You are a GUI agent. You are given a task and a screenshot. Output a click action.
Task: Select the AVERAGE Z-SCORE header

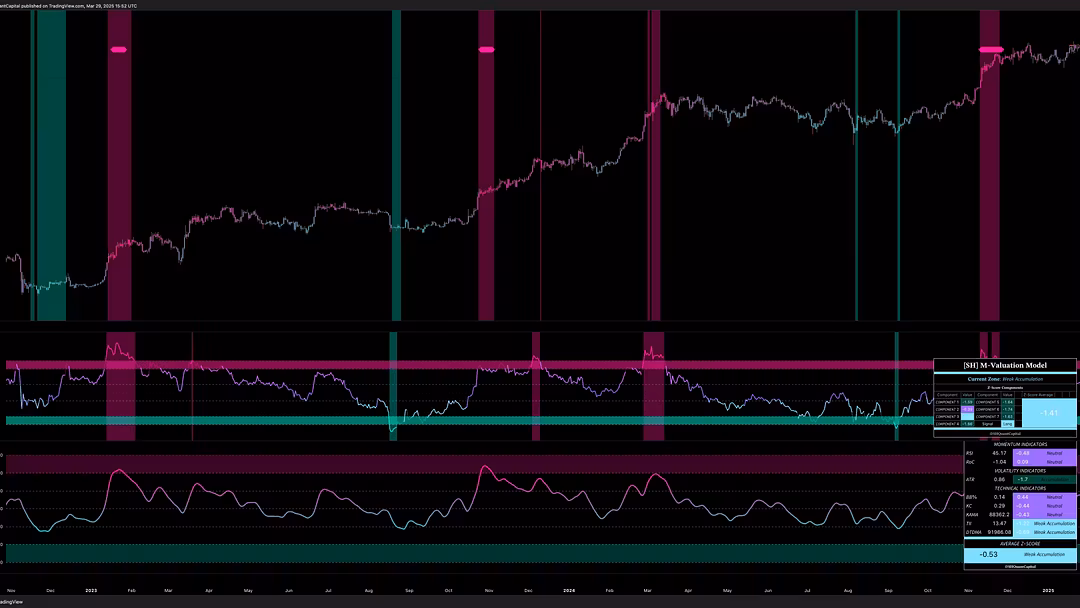(1020, 544)
